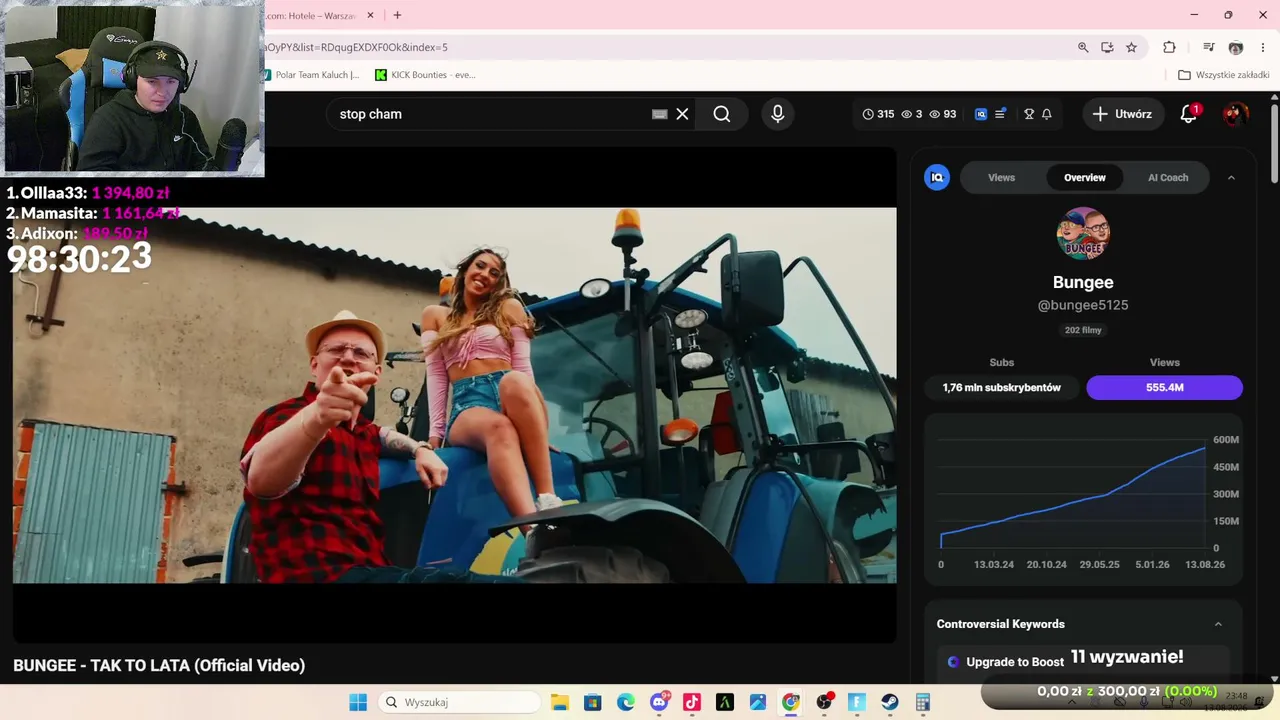Launch Microsoft Edge from the taskbar

pyautogui.click(x=626, y=702)
